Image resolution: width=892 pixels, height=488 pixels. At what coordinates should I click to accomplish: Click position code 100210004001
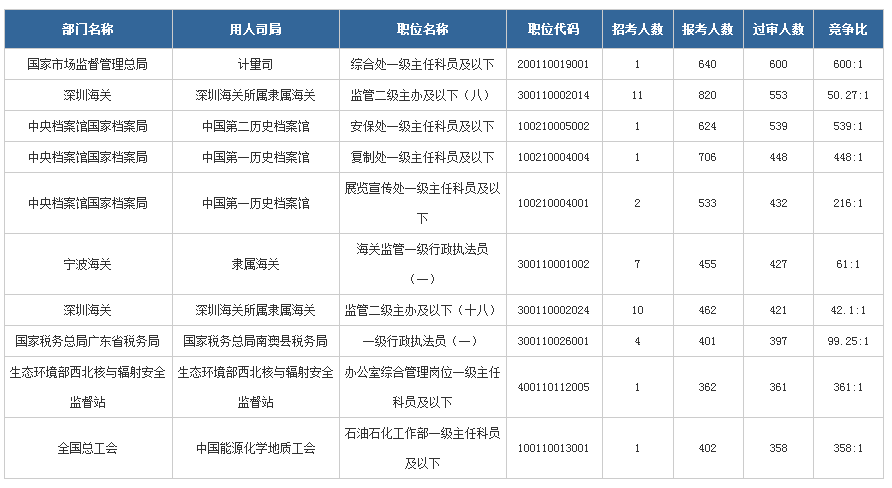[554, 203]
